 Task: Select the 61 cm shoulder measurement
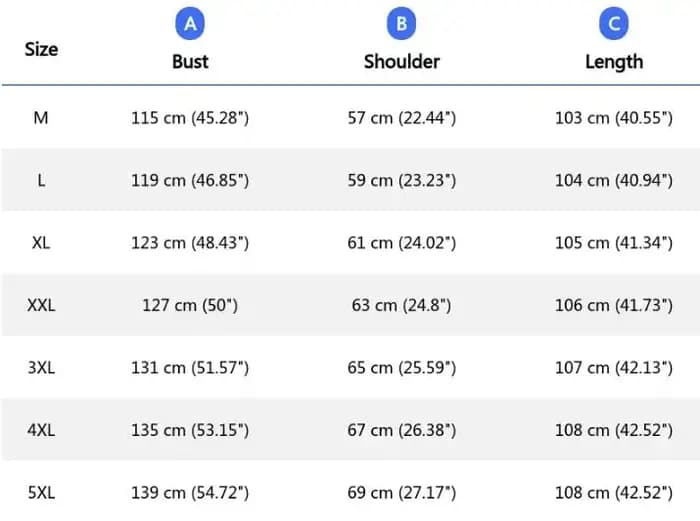click(x=401, y=243)
